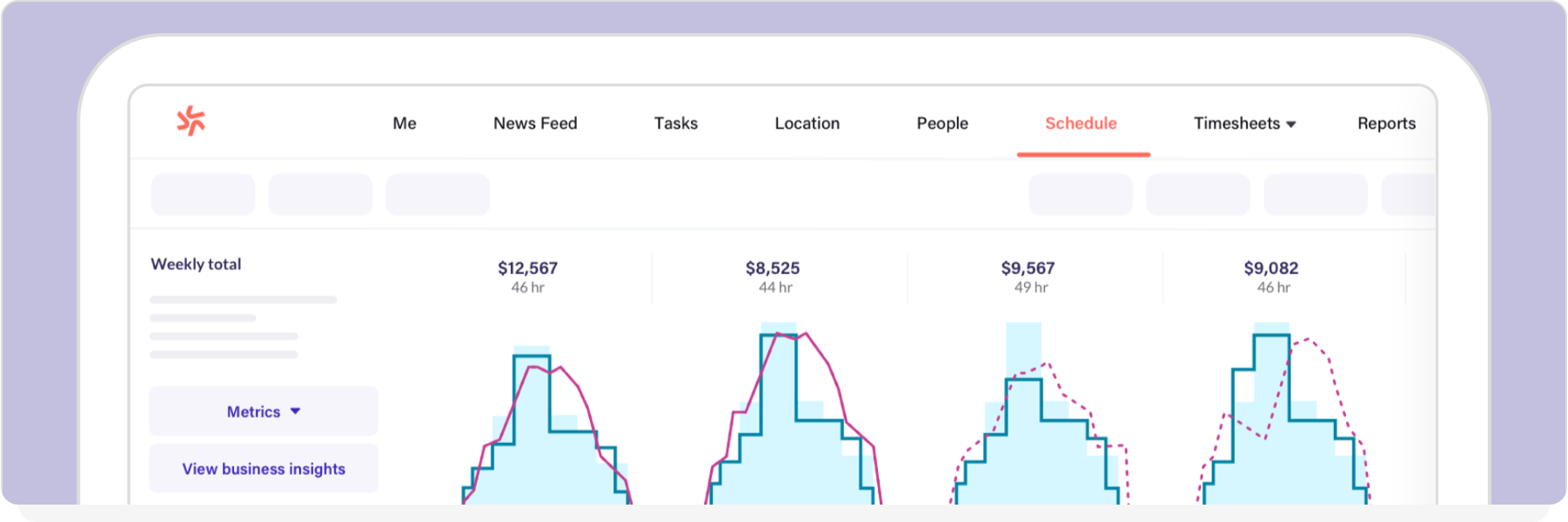Click the Timesheets caret arrow
The image size is (1568, 522).
pyautogui.click(x=1291, y=124)
